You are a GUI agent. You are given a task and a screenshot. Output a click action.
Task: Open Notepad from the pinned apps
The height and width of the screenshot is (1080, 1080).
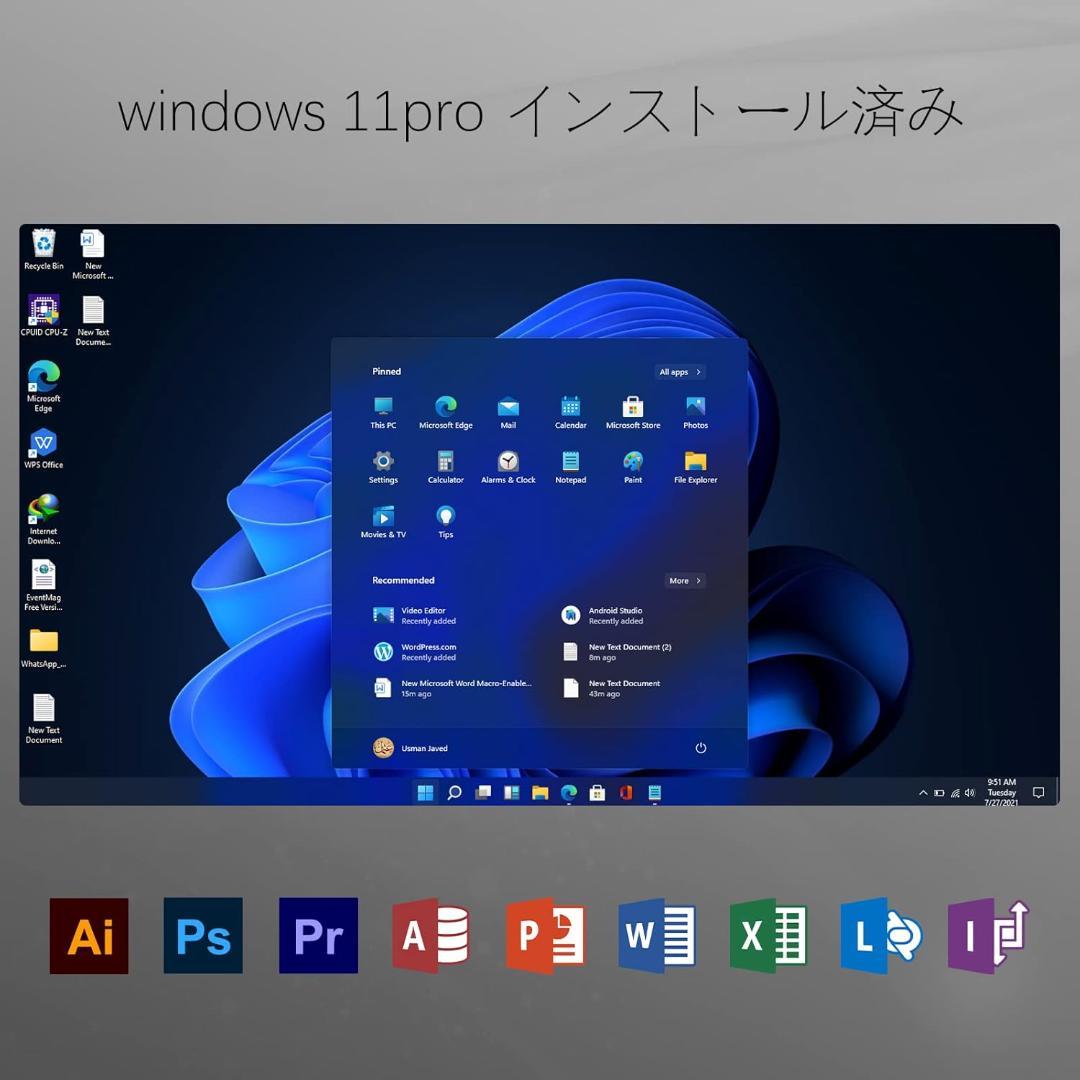pos(570,463)
